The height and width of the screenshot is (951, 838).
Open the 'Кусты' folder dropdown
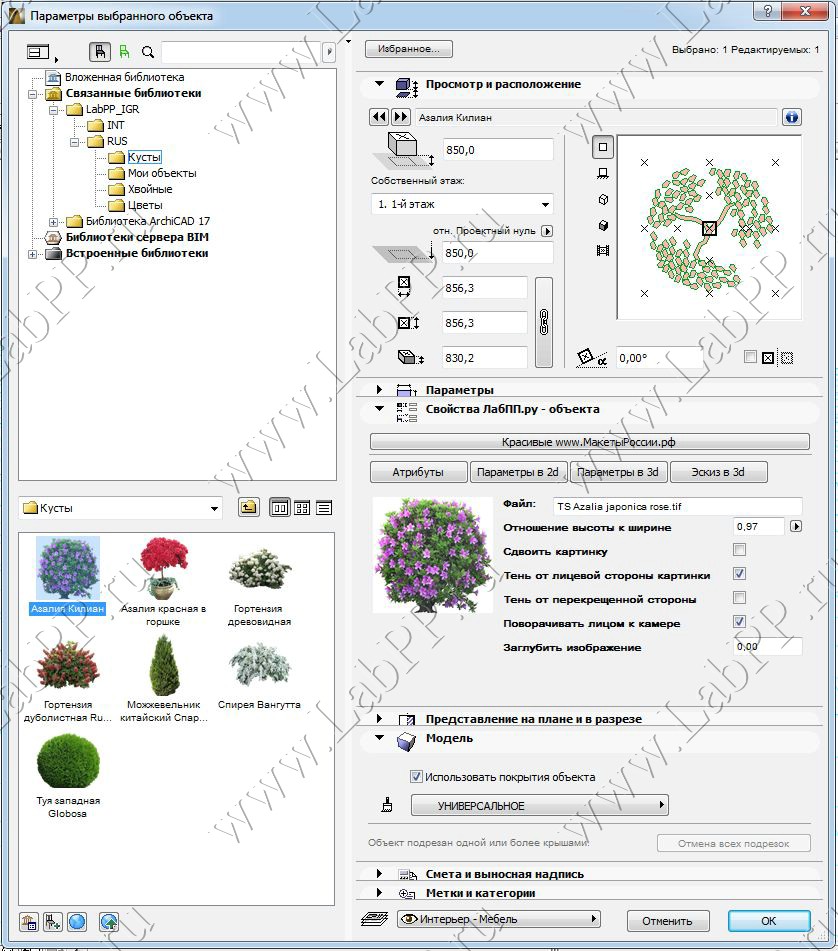[121, 508]
